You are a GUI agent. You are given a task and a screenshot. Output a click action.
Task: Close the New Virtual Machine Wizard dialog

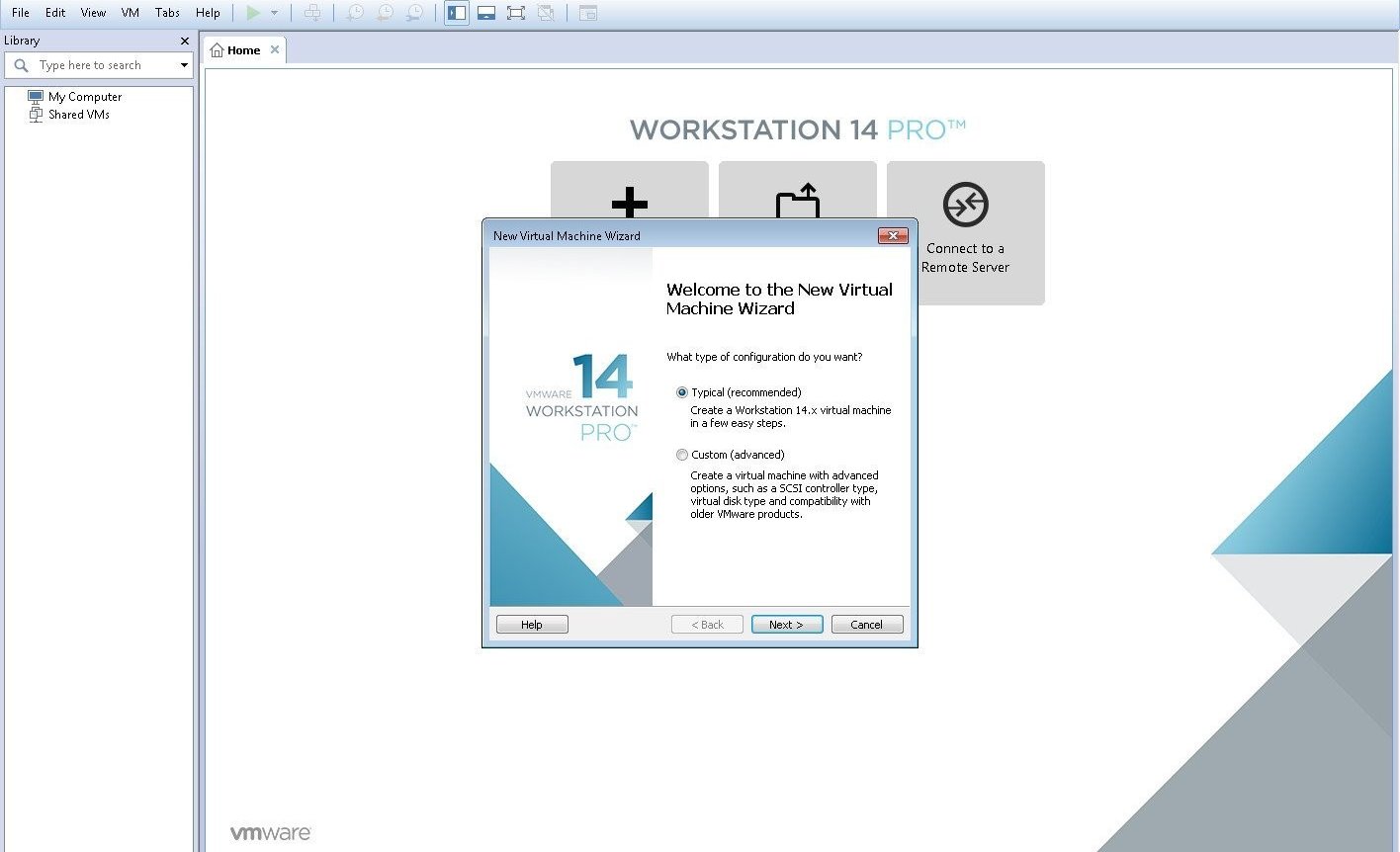[x=893, y=235]
